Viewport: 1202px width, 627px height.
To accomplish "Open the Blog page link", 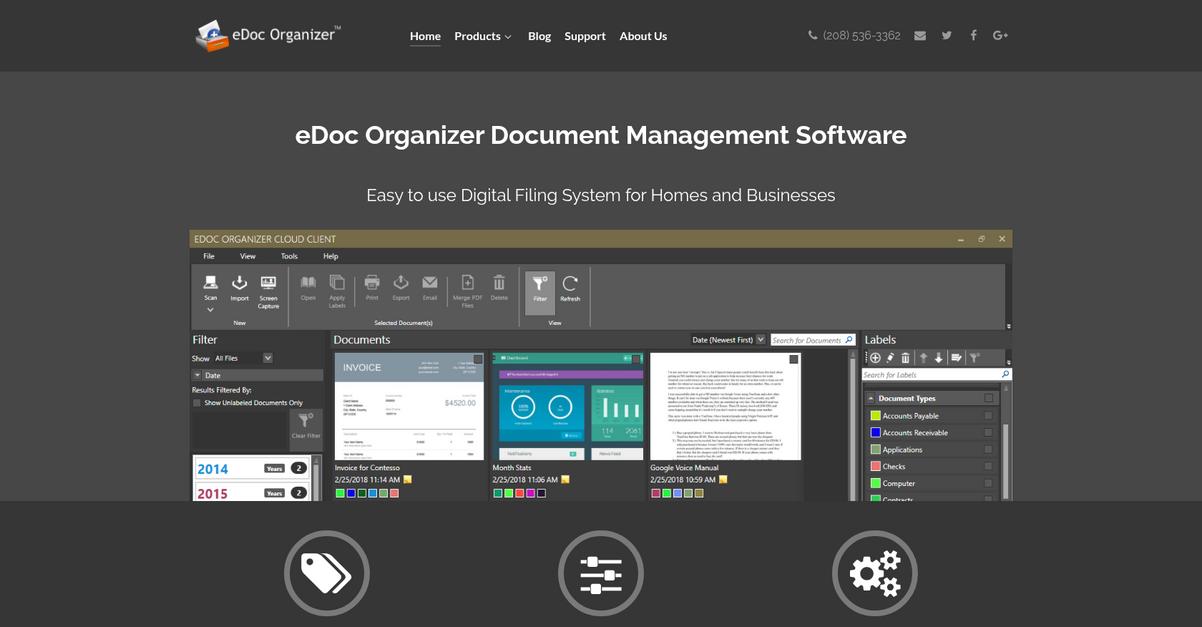I will click(539, 36).
